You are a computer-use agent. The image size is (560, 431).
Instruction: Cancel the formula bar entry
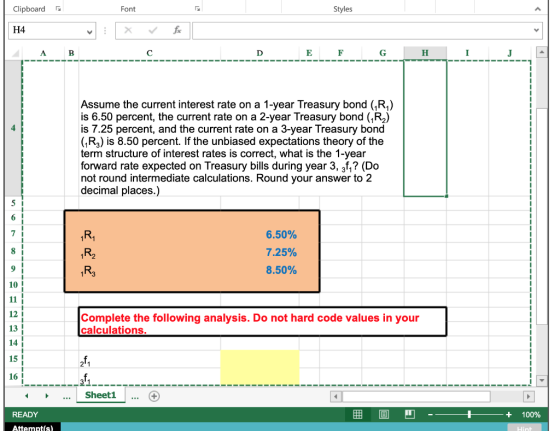pyautogui.click(x=128, y=30)
